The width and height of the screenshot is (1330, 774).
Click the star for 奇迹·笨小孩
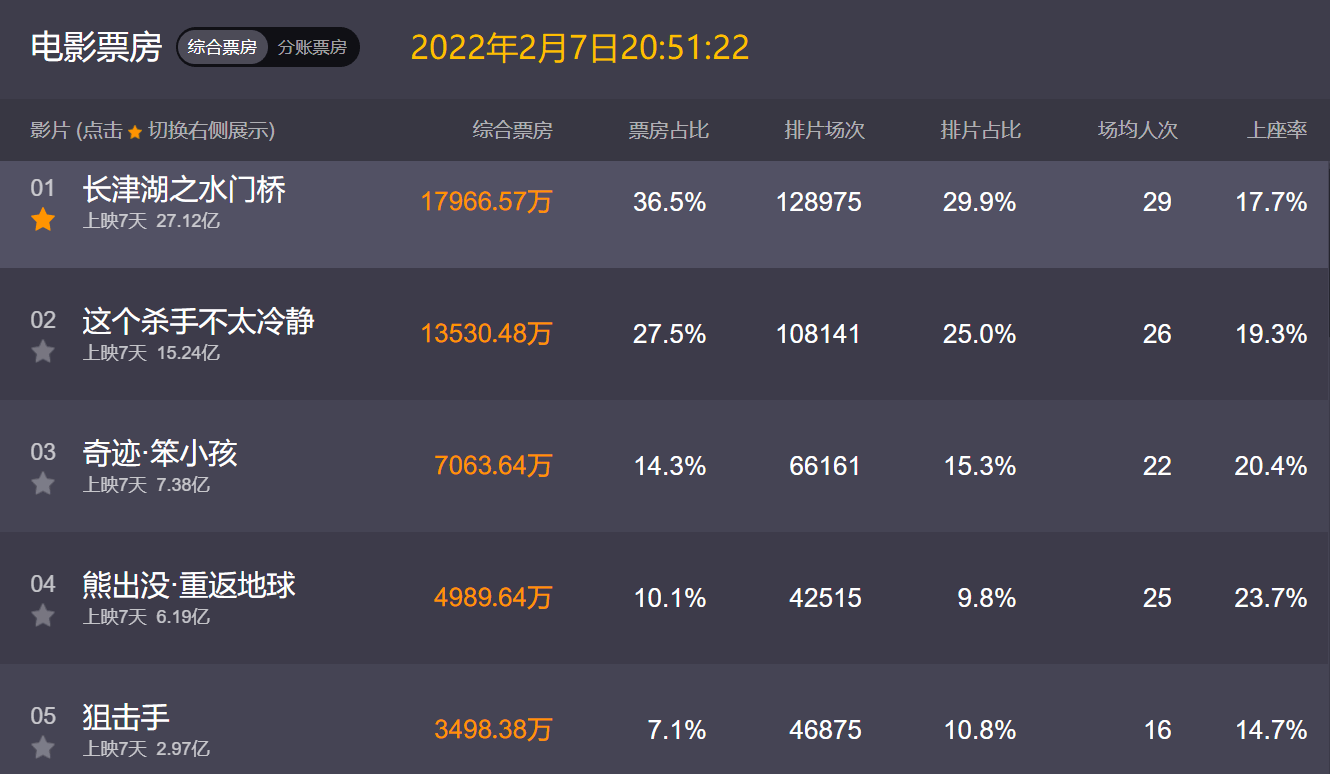(43, 484)
